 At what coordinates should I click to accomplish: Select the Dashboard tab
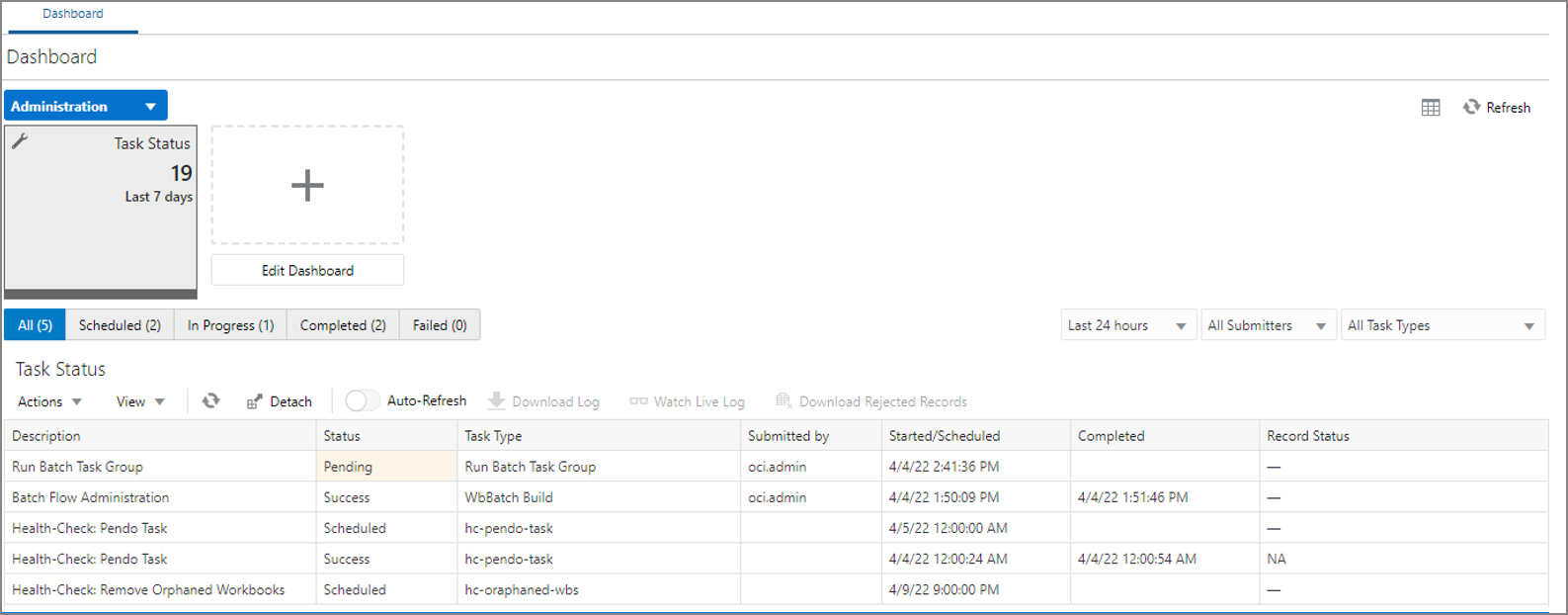(x=73, y=14)
